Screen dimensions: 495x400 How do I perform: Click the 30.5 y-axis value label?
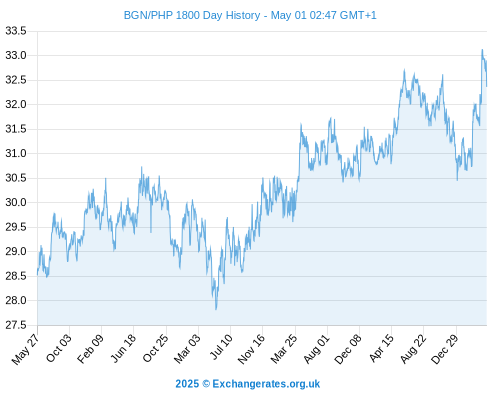click(16, 178)
